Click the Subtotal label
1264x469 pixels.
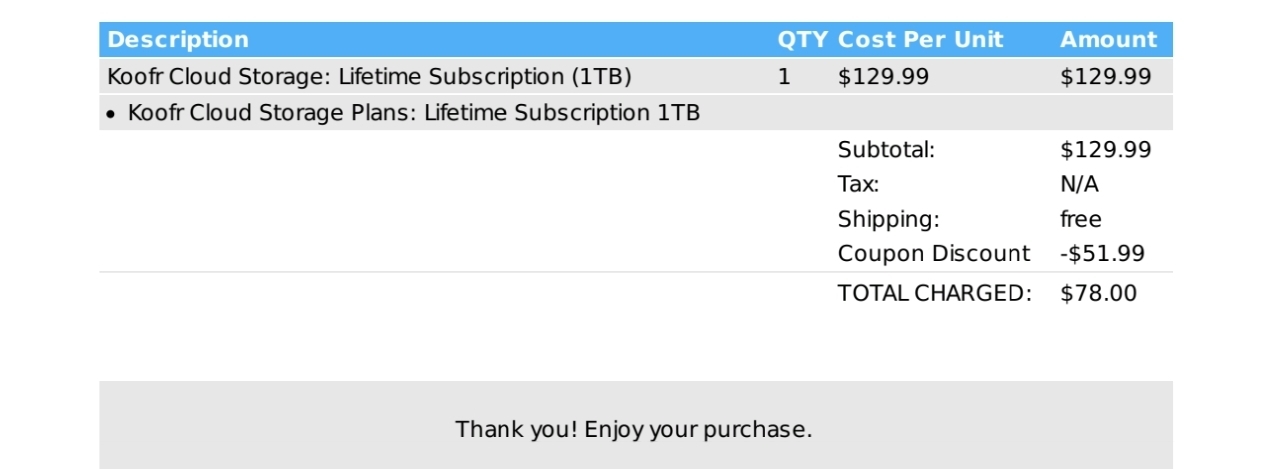click(886, 150)
